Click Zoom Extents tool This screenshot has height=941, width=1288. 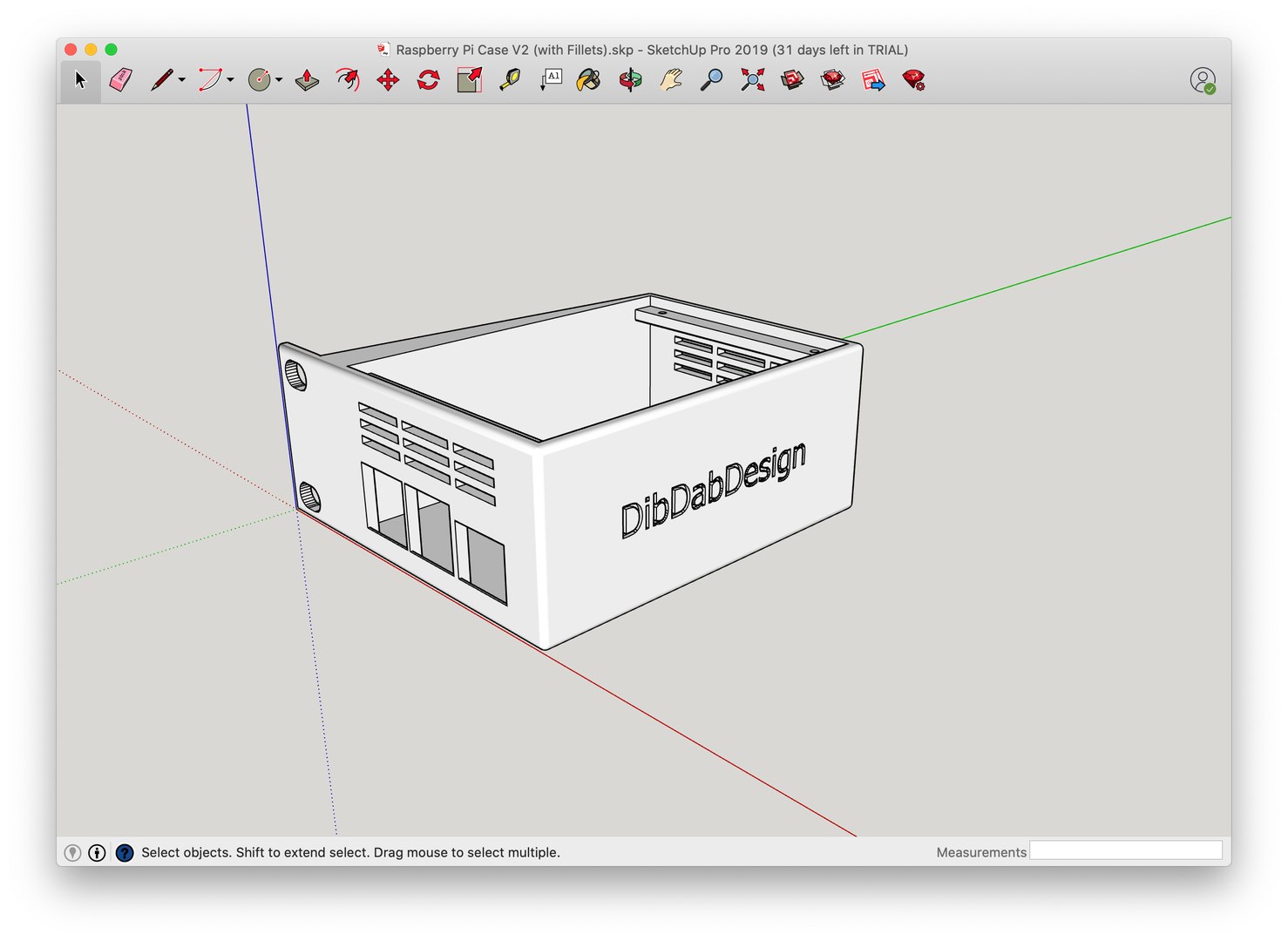752,80
